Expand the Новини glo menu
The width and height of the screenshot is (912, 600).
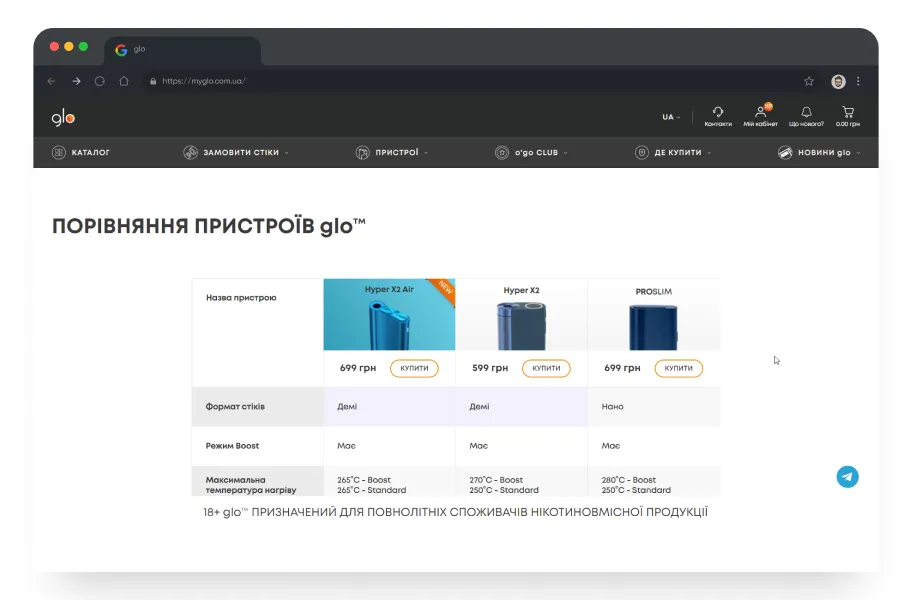pos(858,153)
